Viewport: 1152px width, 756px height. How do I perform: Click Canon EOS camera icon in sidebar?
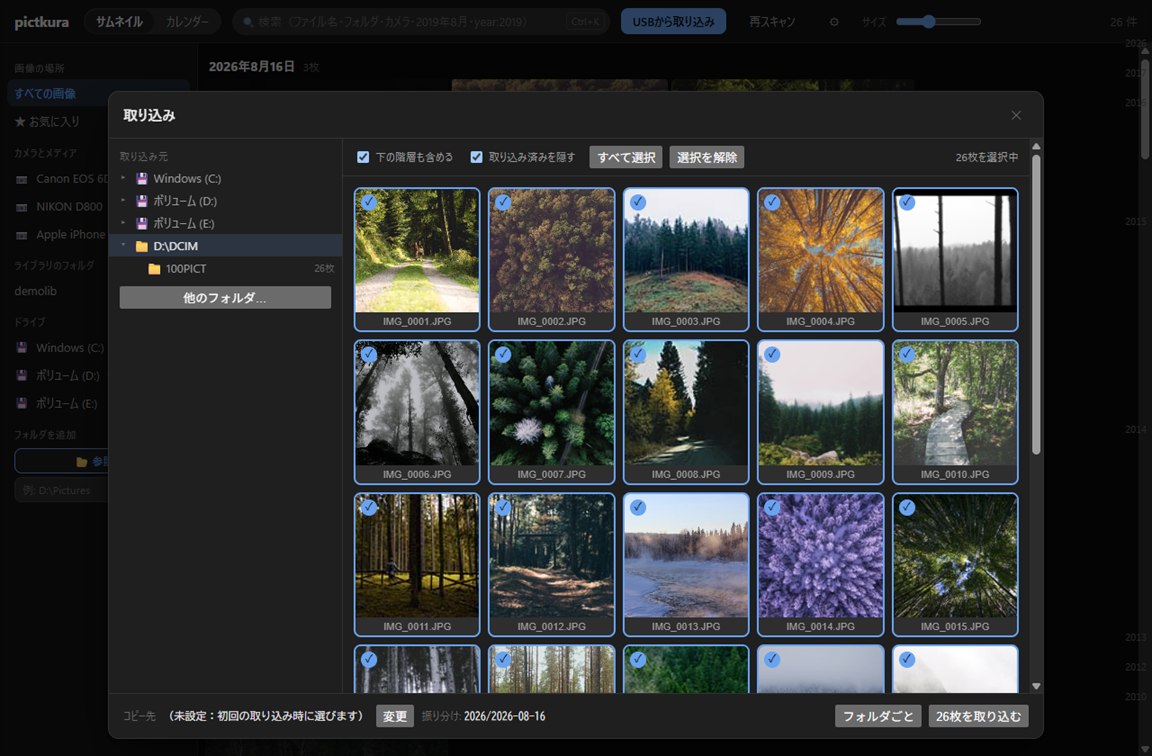(x=22, y=179)
